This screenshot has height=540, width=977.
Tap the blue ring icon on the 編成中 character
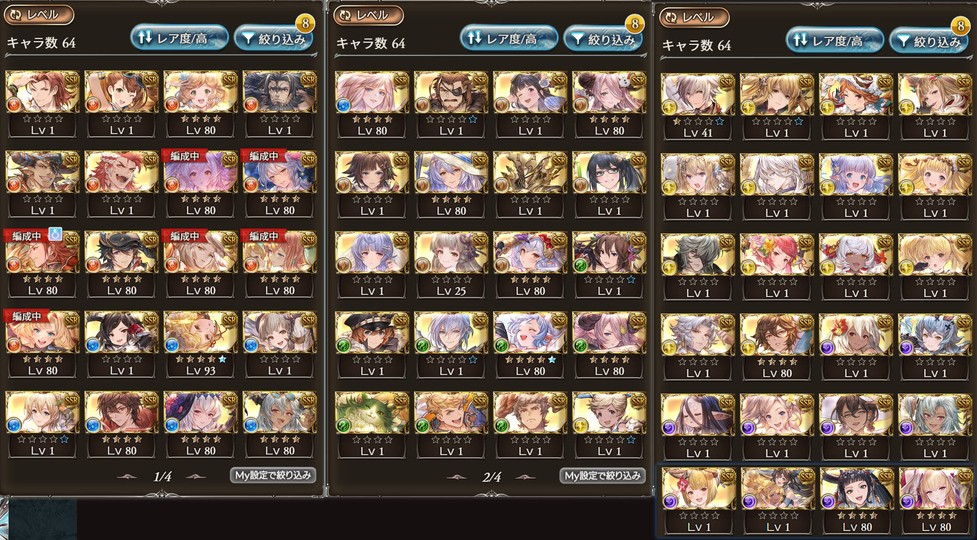click(55, 236)
